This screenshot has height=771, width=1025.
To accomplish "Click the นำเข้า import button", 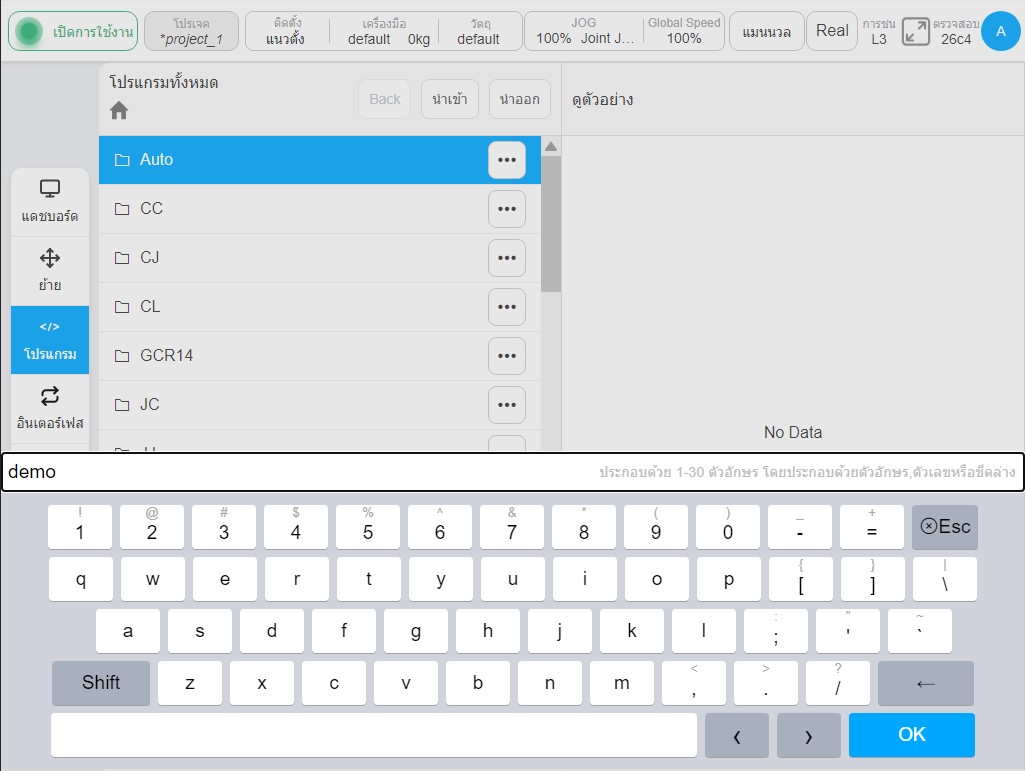I will (450, 99).
